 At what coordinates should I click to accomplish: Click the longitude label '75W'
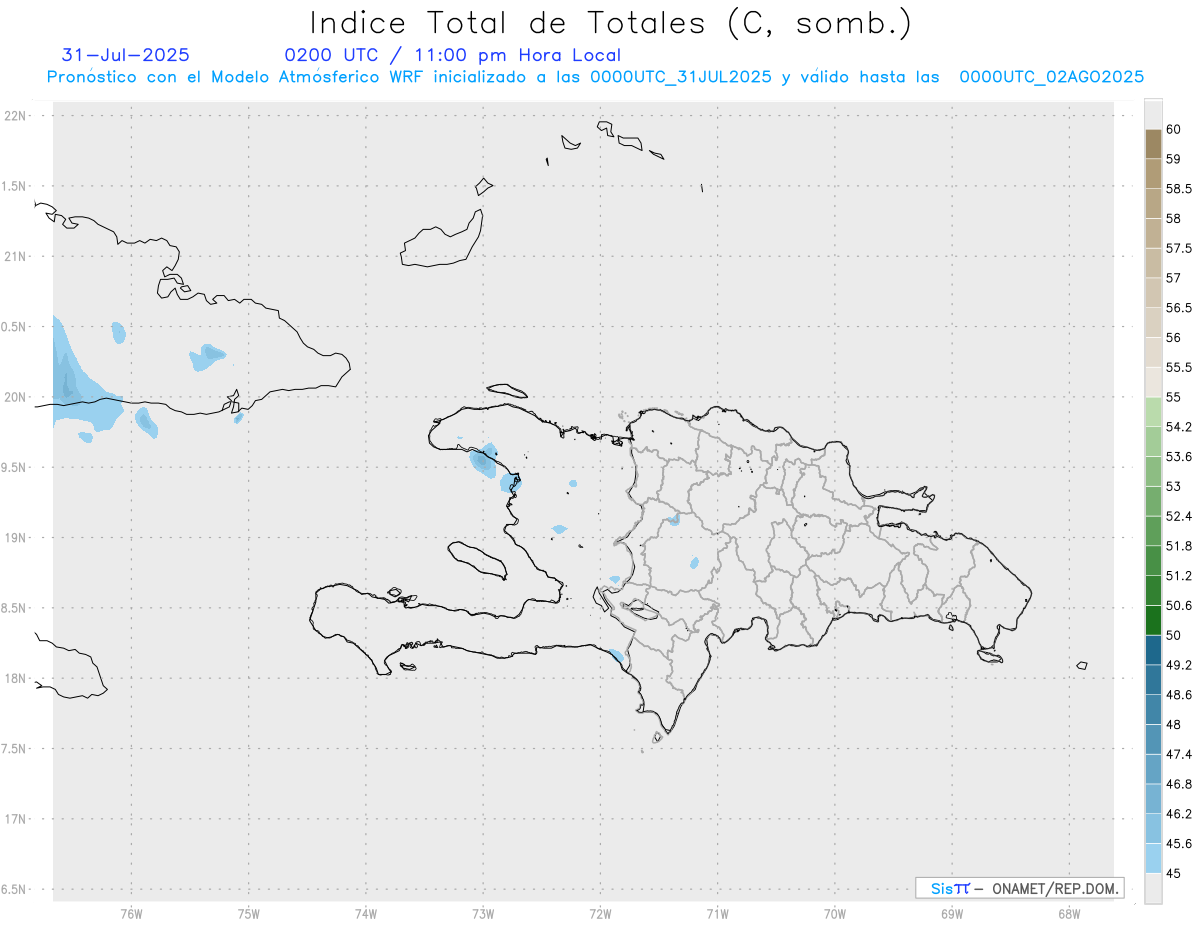point(248,914)
